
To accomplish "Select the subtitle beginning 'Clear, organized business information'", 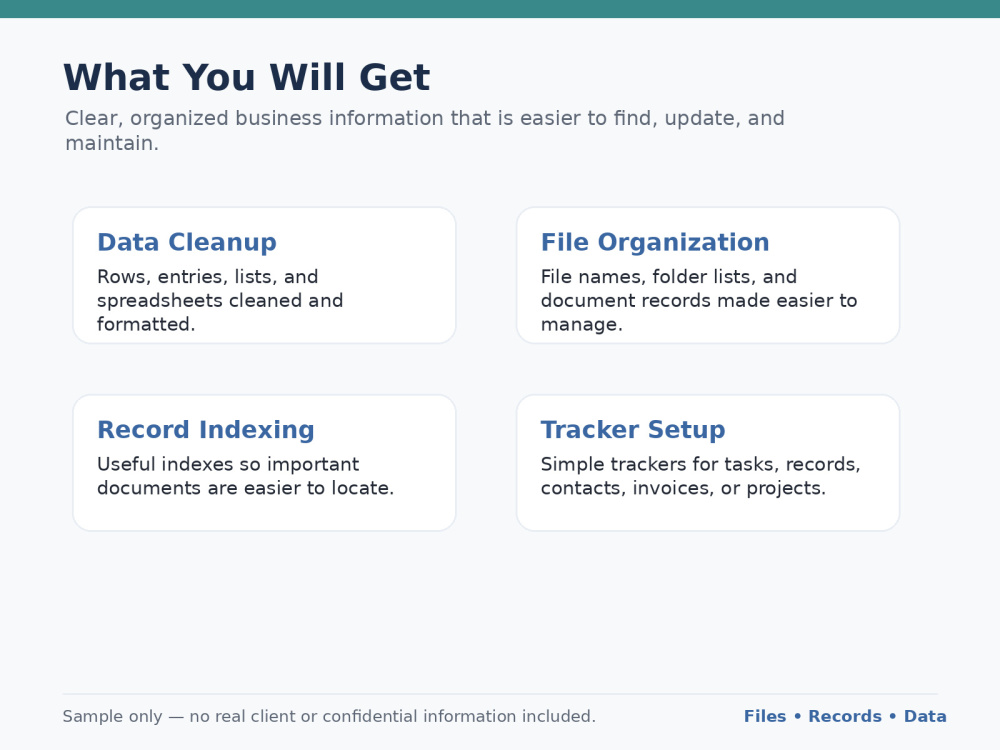I will coord(425,130).
